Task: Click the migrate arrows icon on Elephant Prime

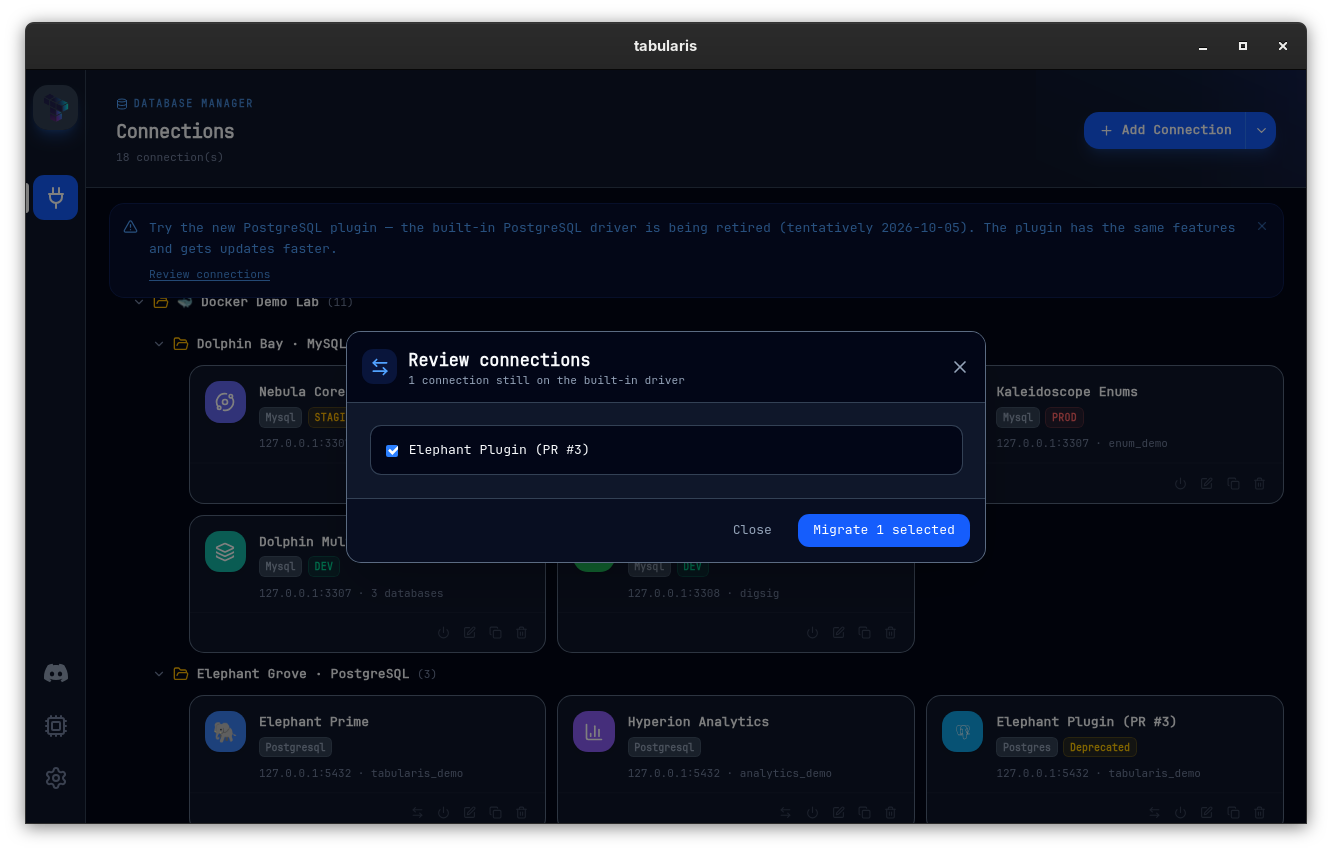Action: pyautogui.click(x=418, y=813)
